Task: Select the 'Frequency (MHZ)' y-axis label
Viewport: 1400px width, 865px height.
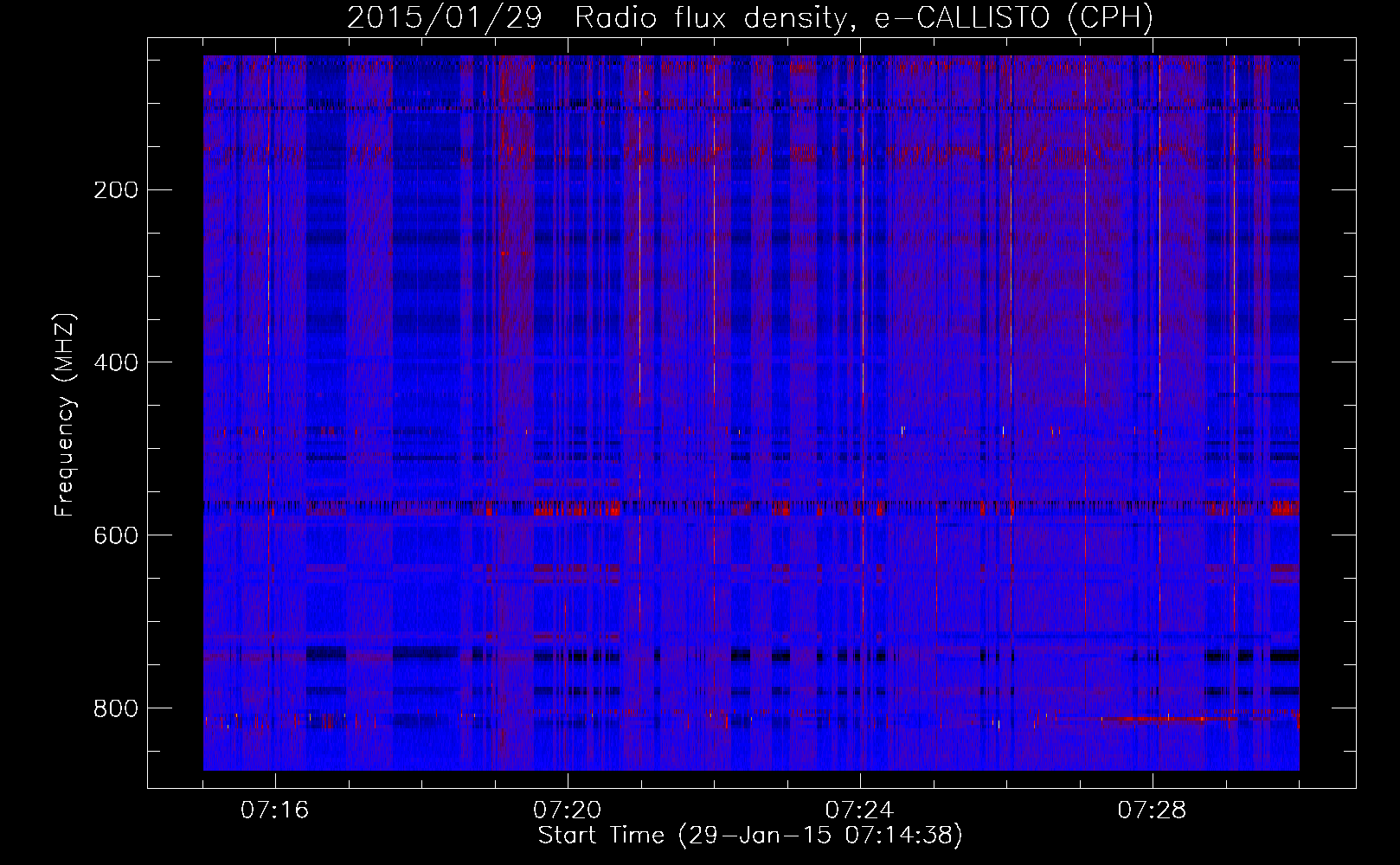Action: tap(65, 415)
